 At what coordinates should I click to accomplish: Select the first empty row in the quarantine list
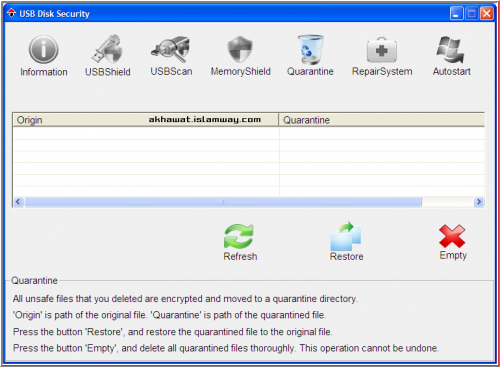point(249,134)
